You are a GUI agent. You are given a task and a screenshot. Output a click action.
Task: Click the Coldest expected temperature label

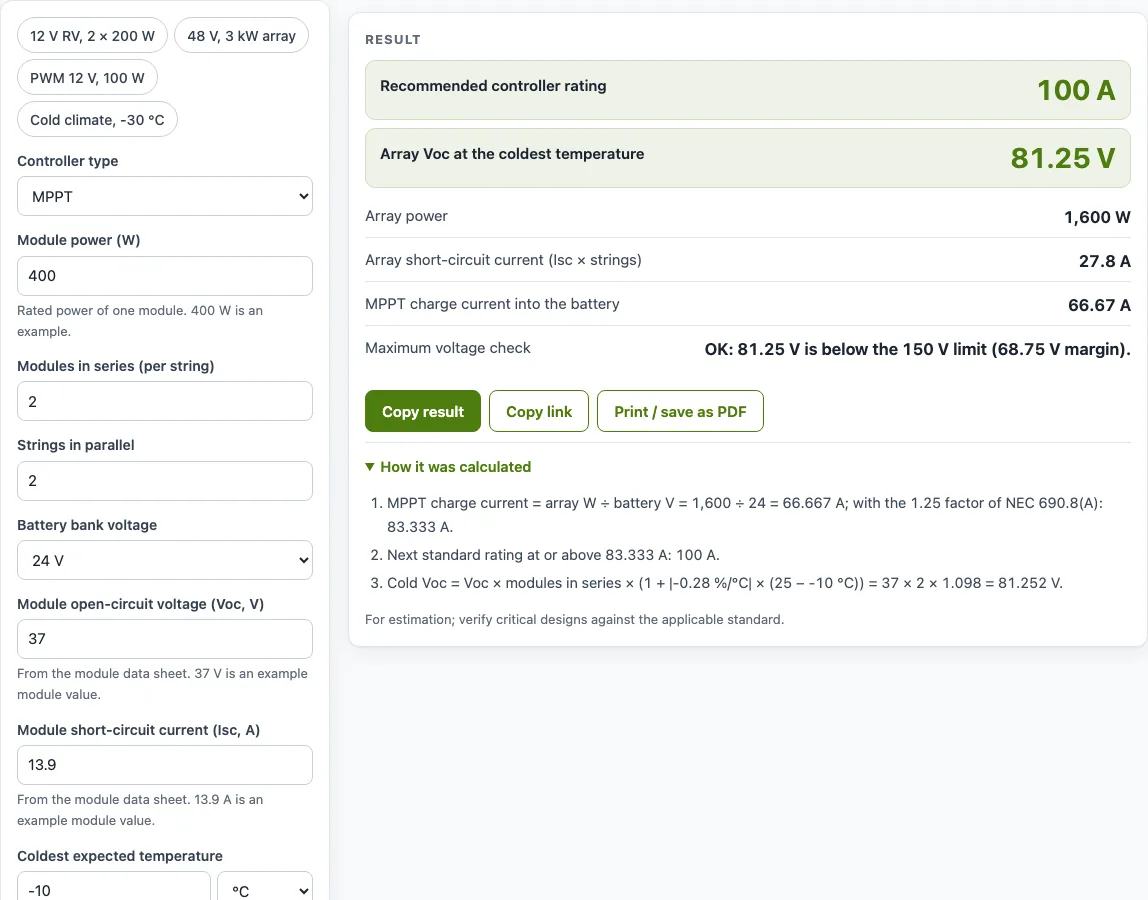coord(120,856)
